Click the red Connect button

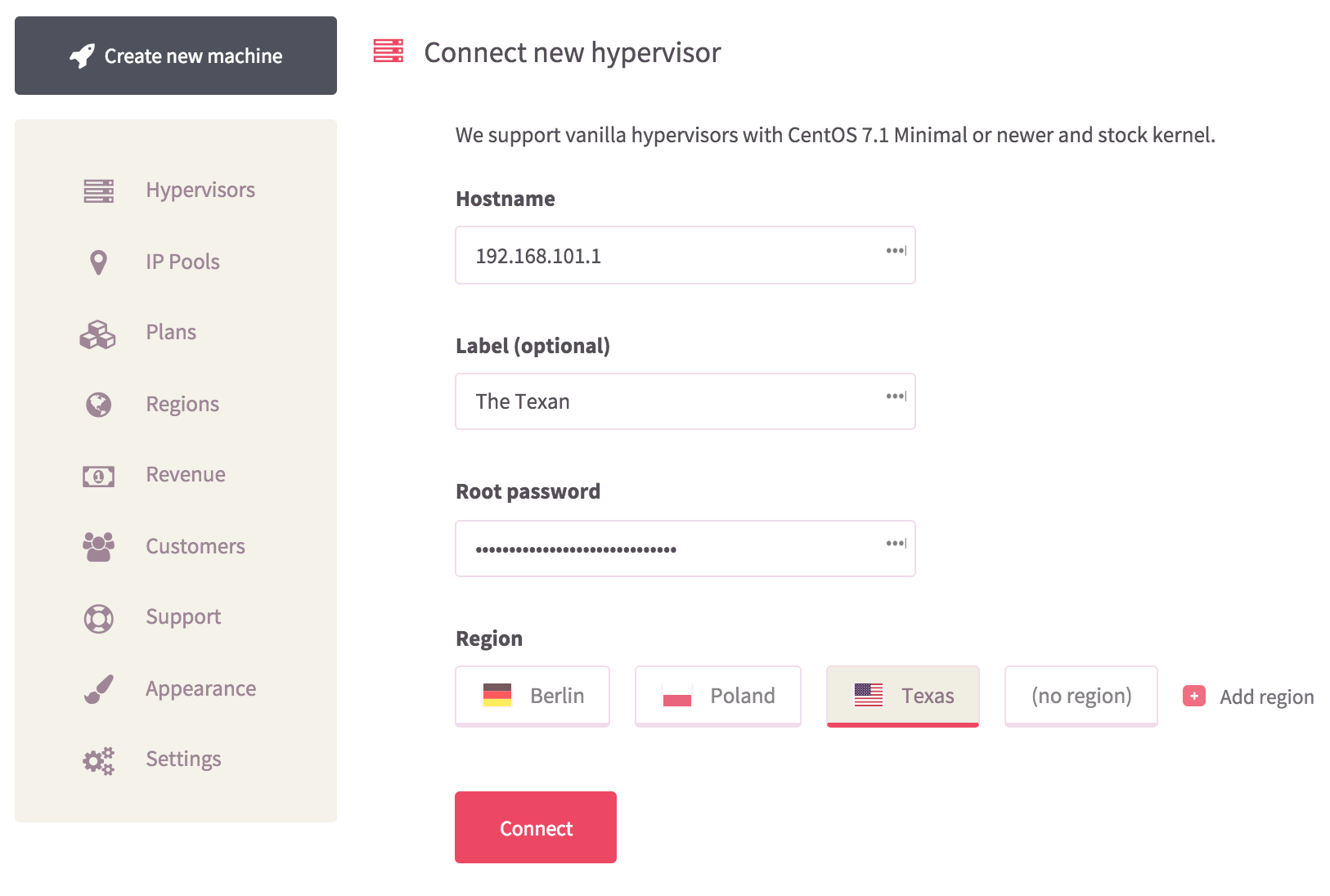(536, 827)
